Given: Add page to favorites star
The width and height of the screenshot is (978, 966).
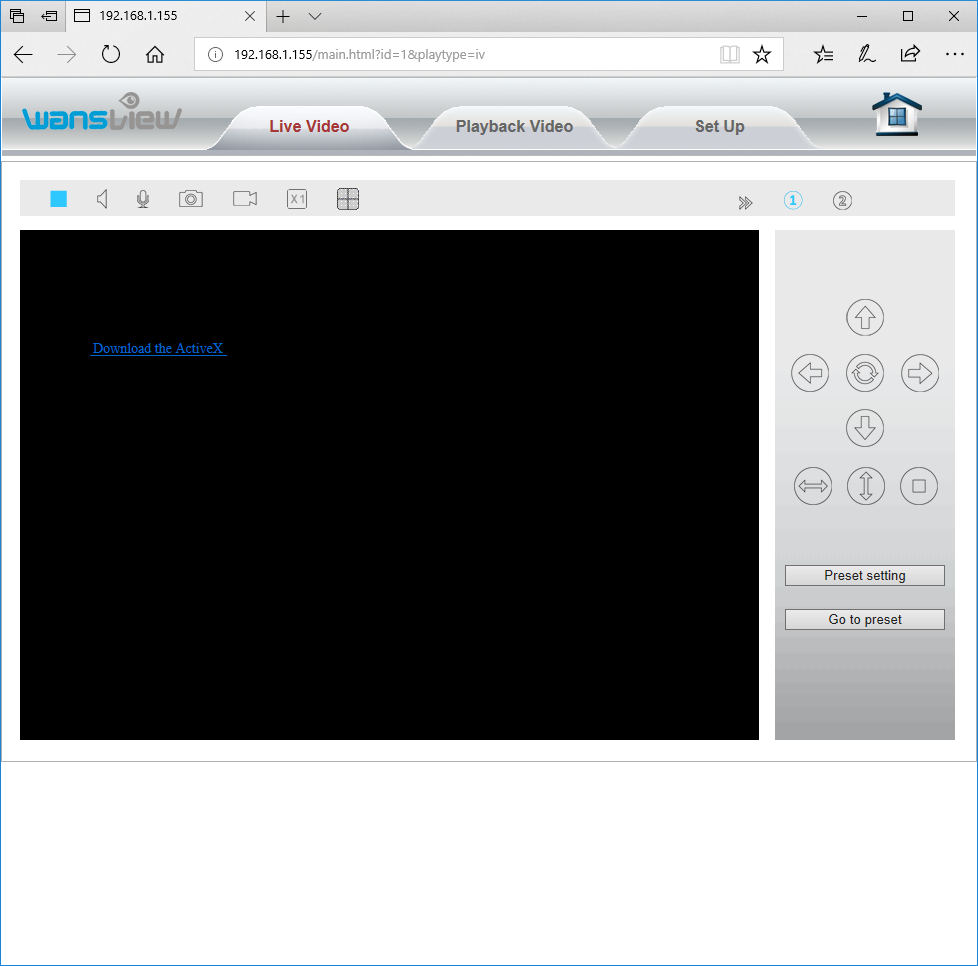Looking at the screenshot, I should pos(762,55).
